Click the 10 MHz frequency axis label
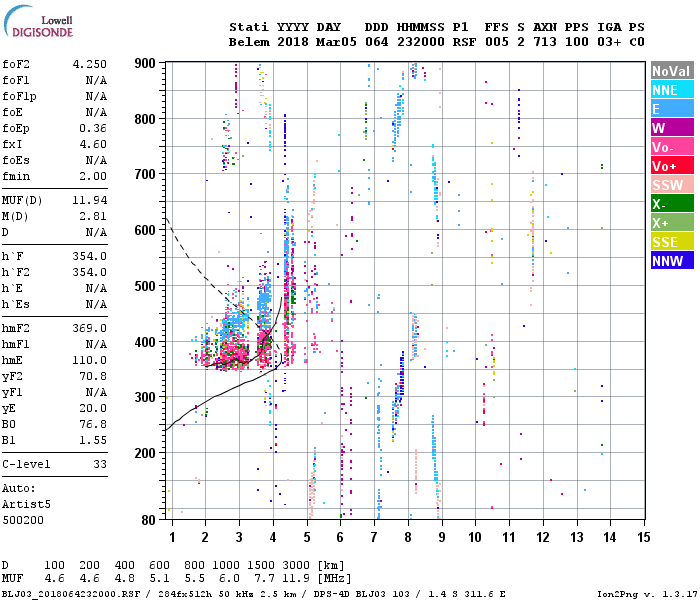Screen dimensions: 700x600 [475, 537]
